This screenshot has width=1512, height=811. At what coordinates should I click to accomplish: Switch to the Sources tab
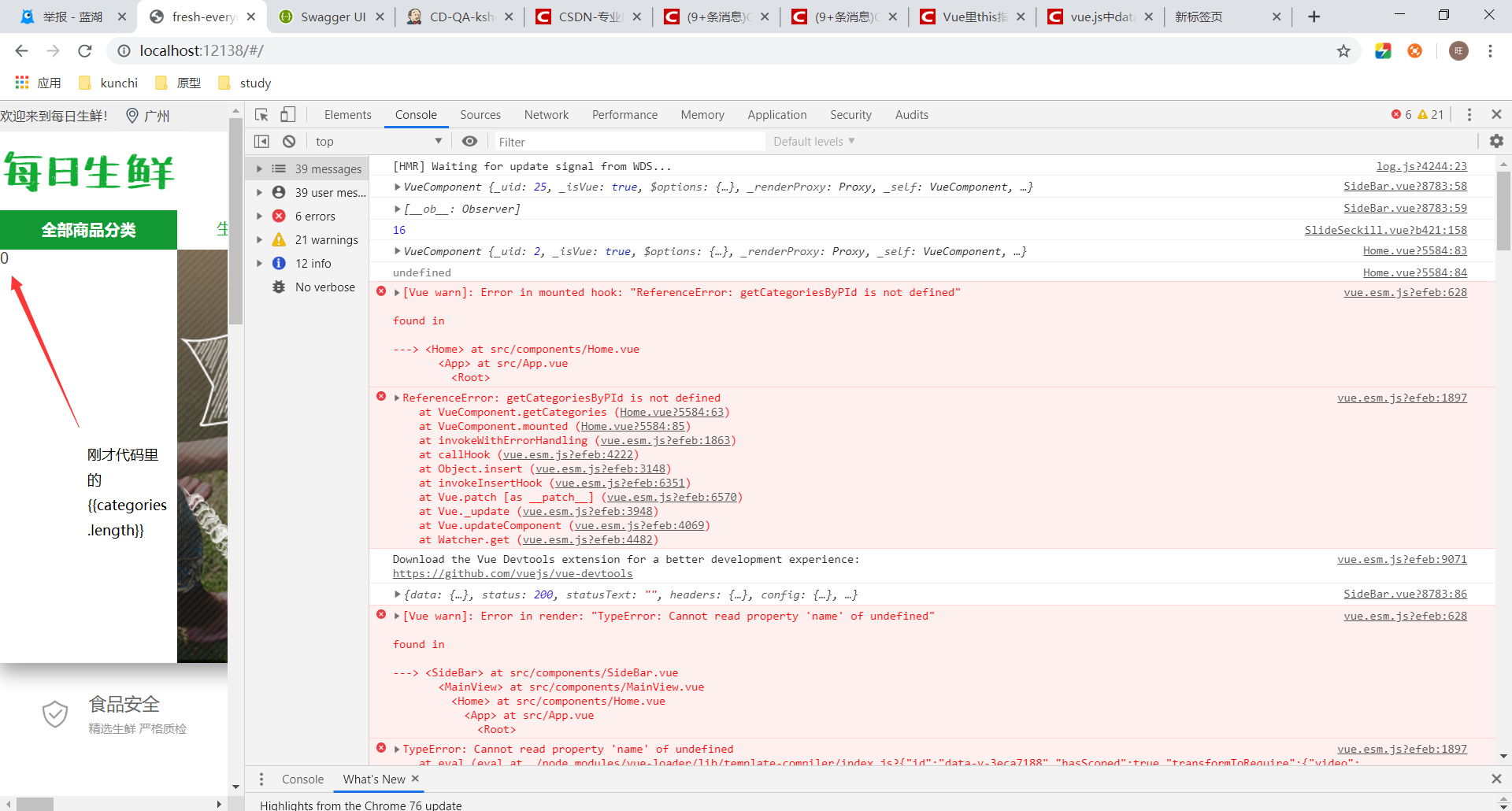(480, 115)
